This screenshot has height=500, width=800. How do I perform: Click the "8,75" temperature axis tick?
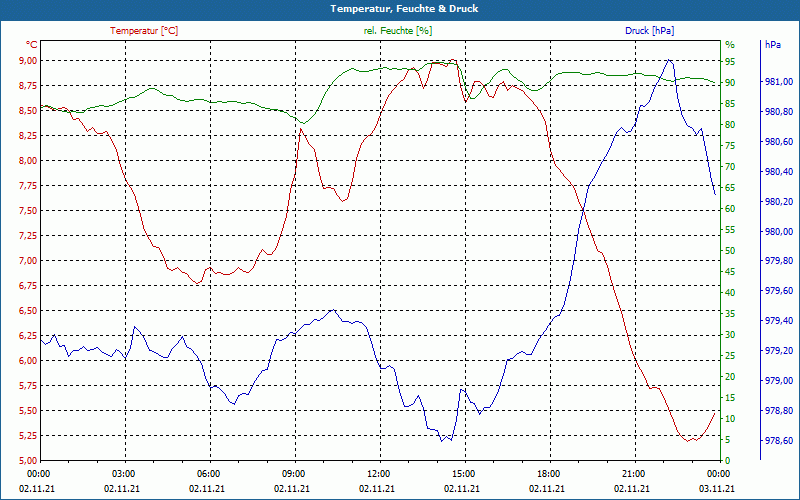coord(29,86)
